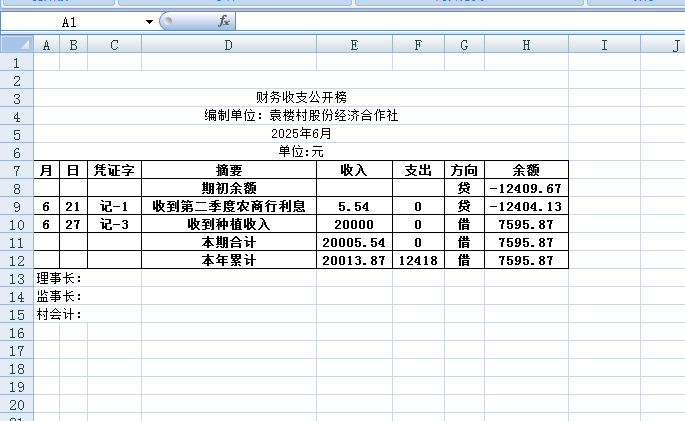Viewport: 685px width, 421px height.
Task: Select the cell showing 20005.54
Action: pyautogui.click(x=354, y=242)
